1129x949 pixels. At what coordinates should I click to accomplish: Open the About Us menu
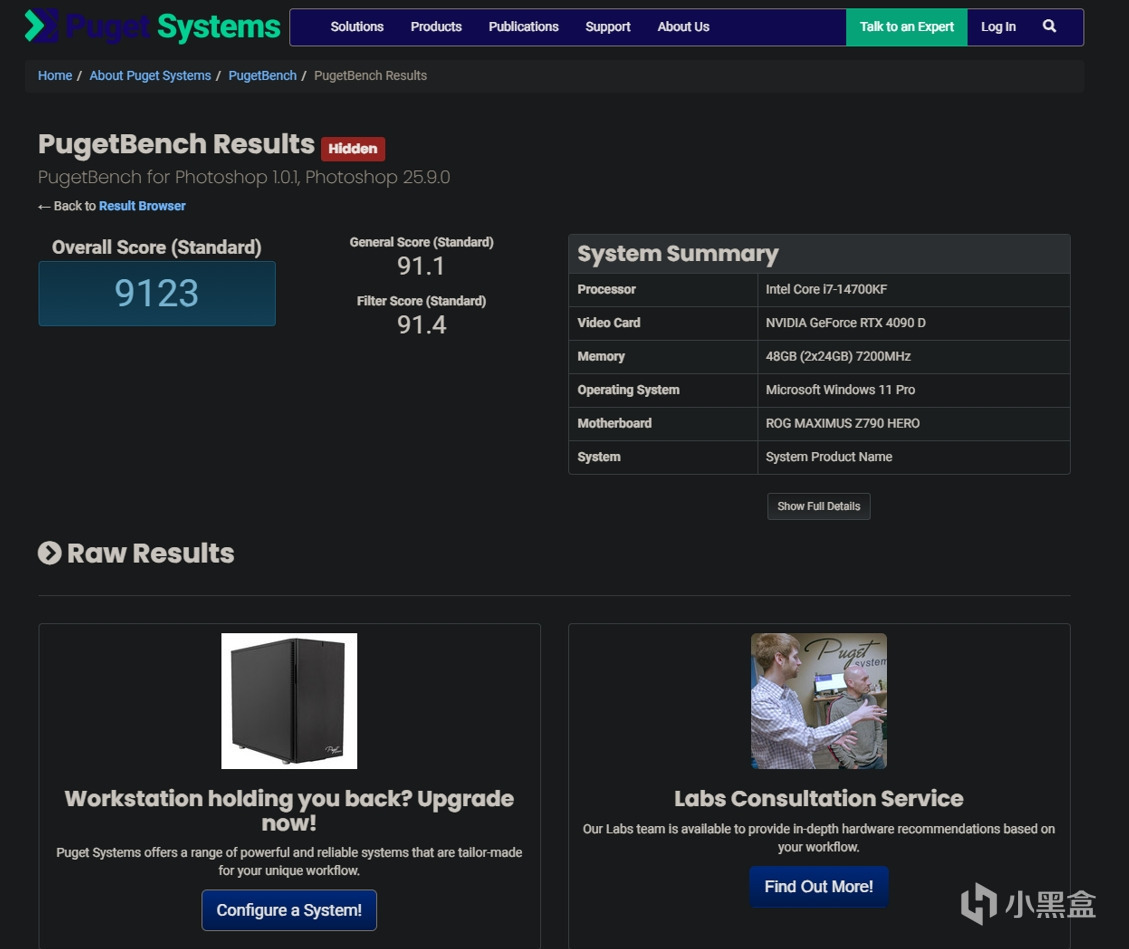pyautogui.click(x=683, y=27)
